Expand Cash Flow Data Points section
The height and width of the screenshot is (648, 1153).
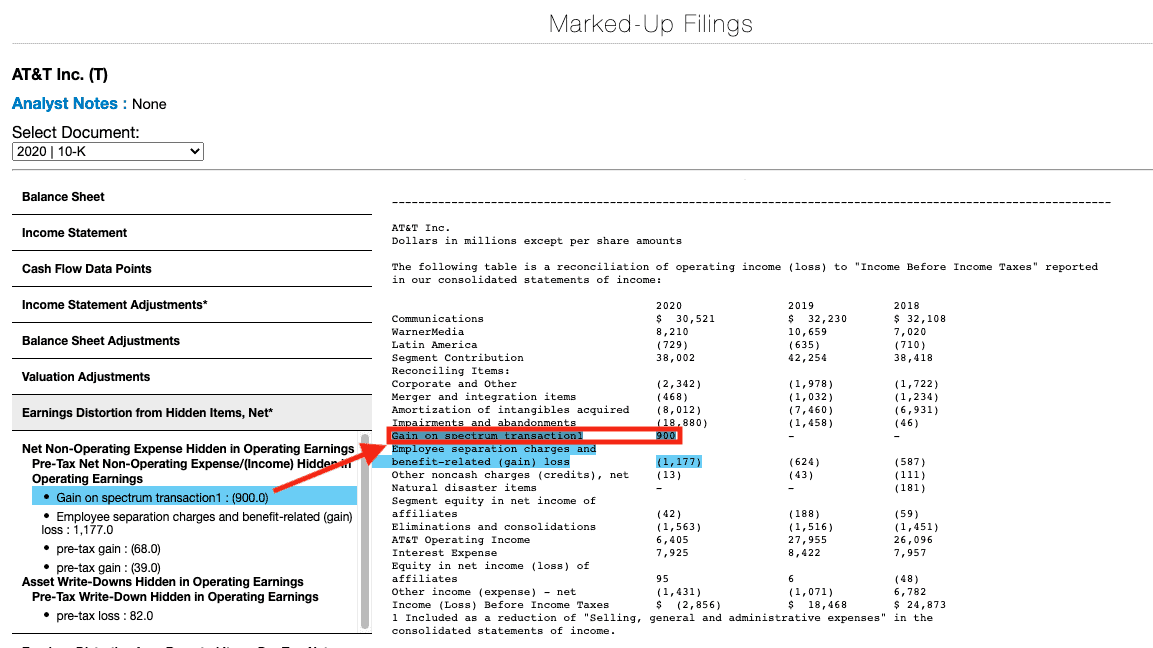click(192, 269)
